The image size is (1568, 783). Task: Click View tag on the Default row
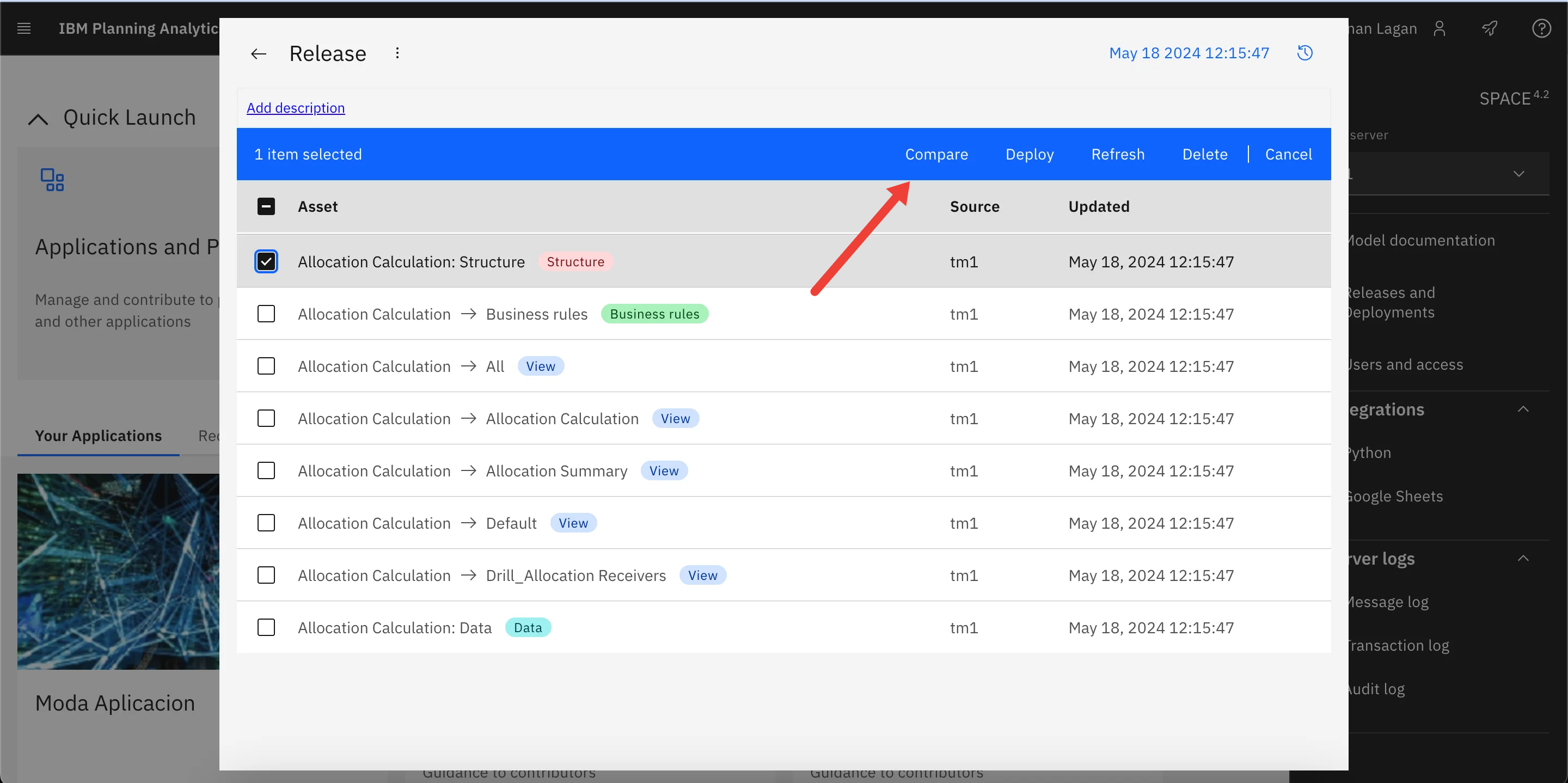pyautogui.click(x=573, y=523)
